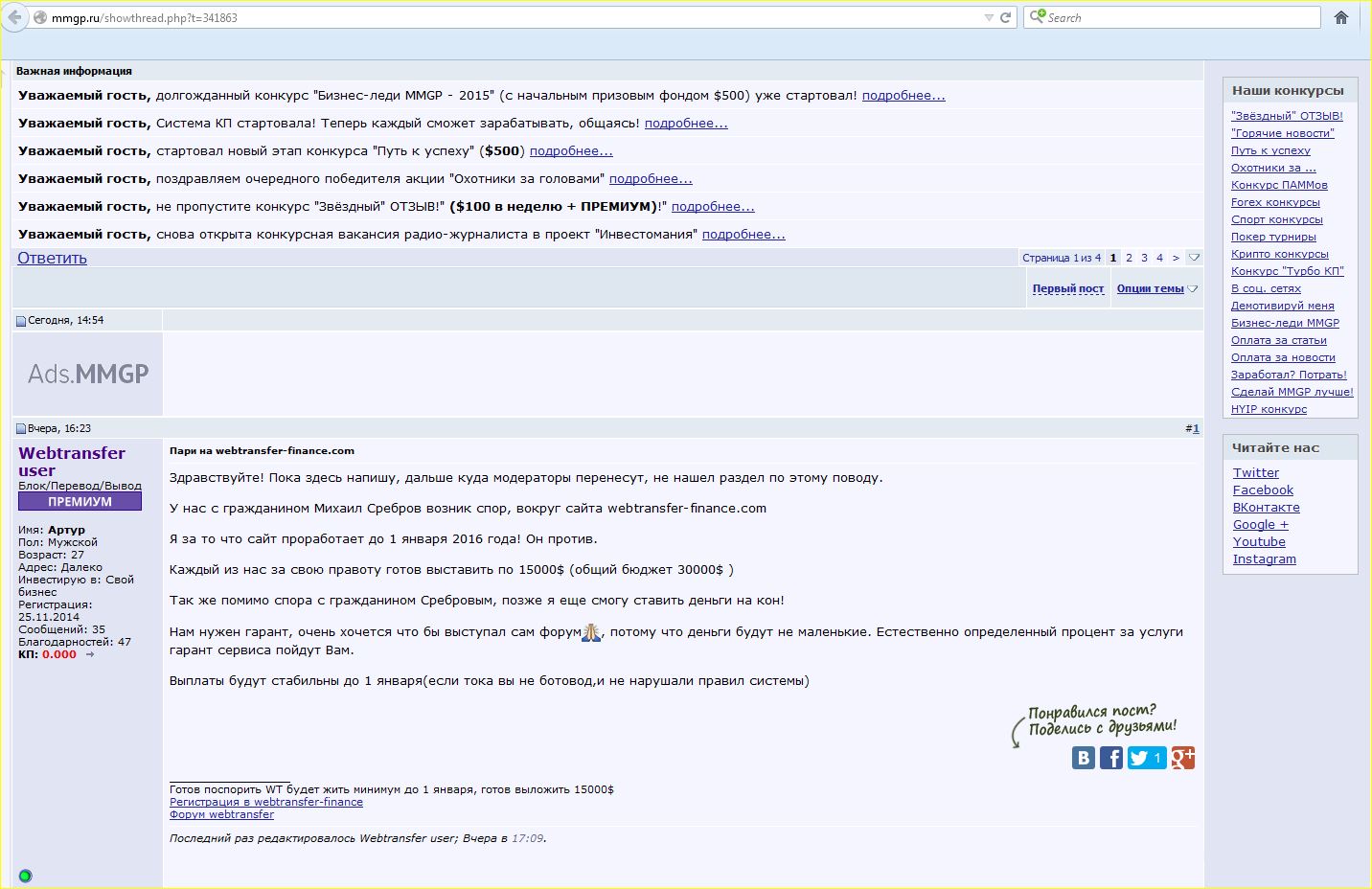Open HYIP конкурс link
This screenshot has height=889, width=1372.
click(1269, 409)
